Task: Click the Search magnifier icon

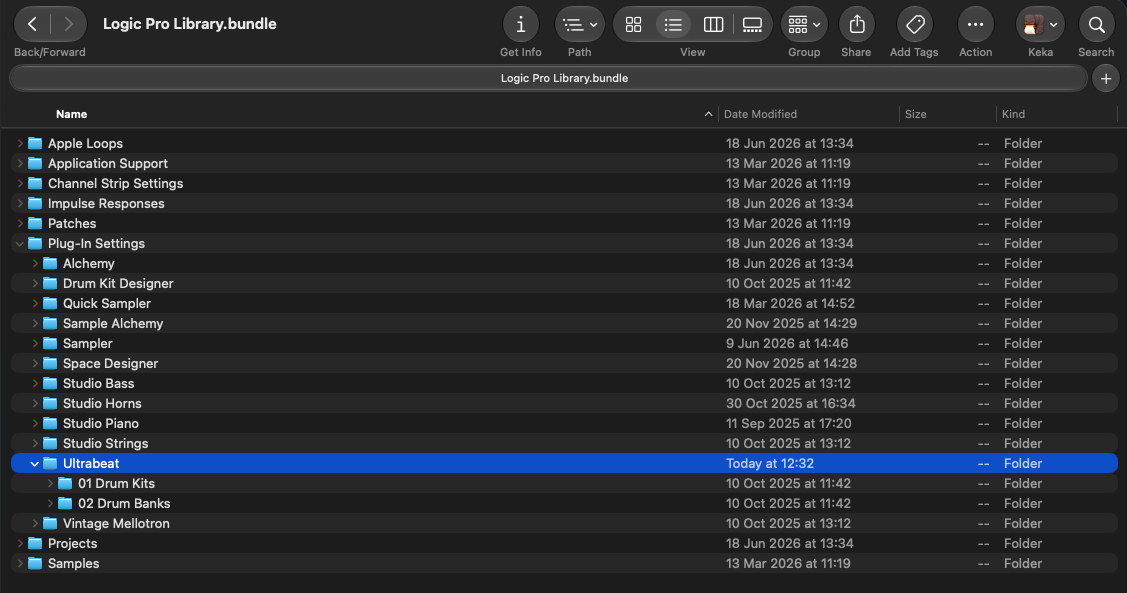Action: point(1096,24)
